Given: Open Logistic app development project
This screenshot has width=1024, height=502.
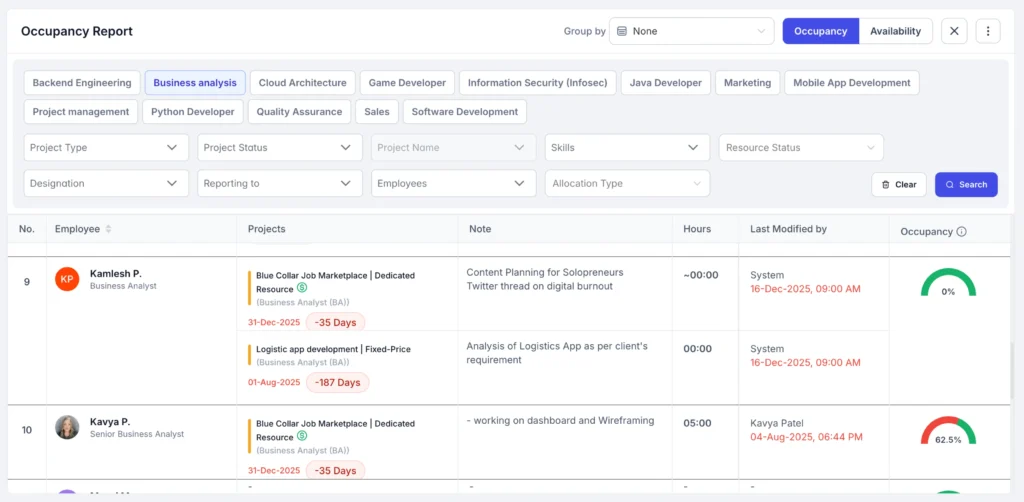Looking at the screenshot, I should click(x=333, y=349).
